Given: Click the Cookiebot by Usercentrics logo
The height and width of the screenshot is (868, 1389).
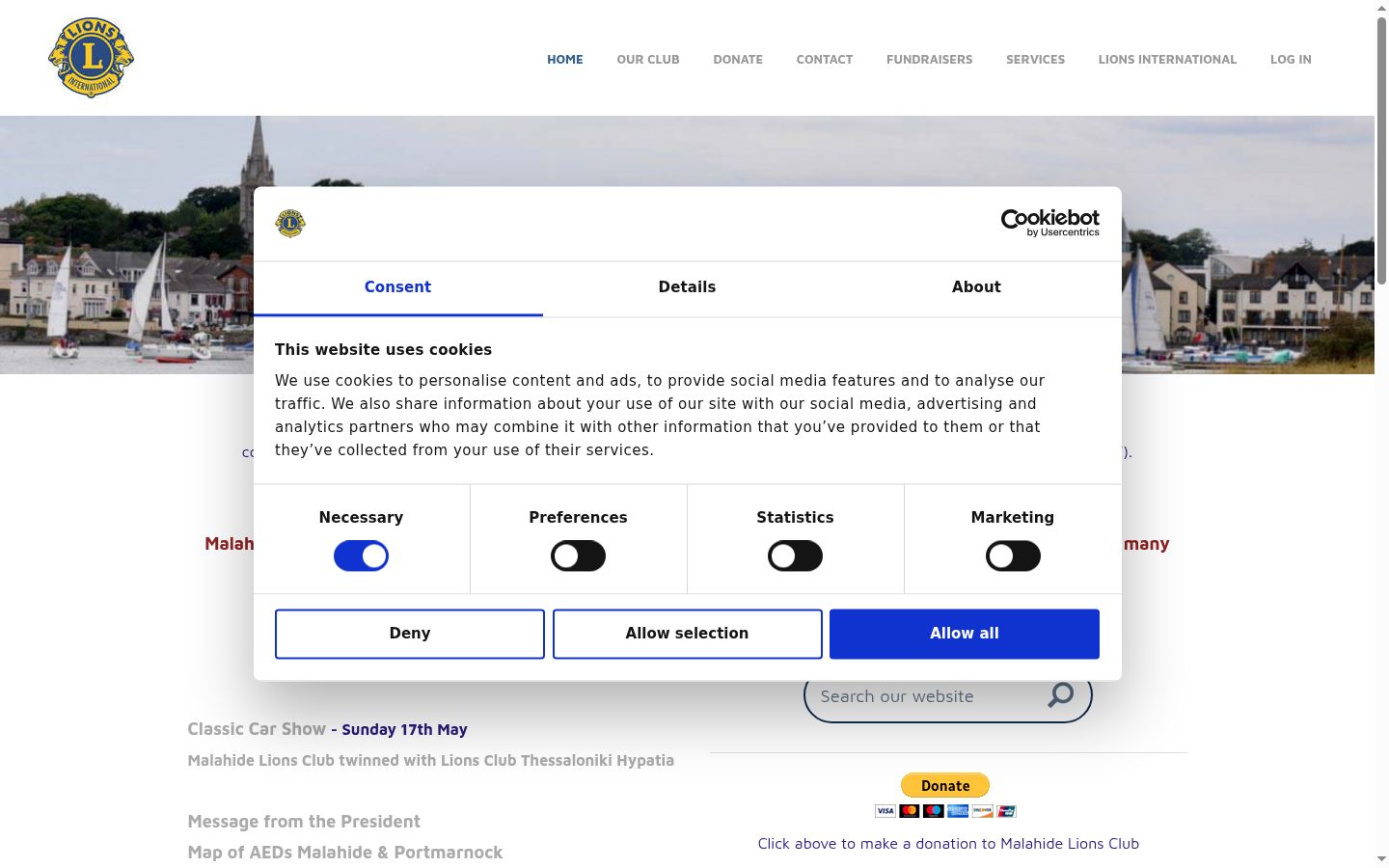Looking at the screenshot, I should tap(1050, 223).
